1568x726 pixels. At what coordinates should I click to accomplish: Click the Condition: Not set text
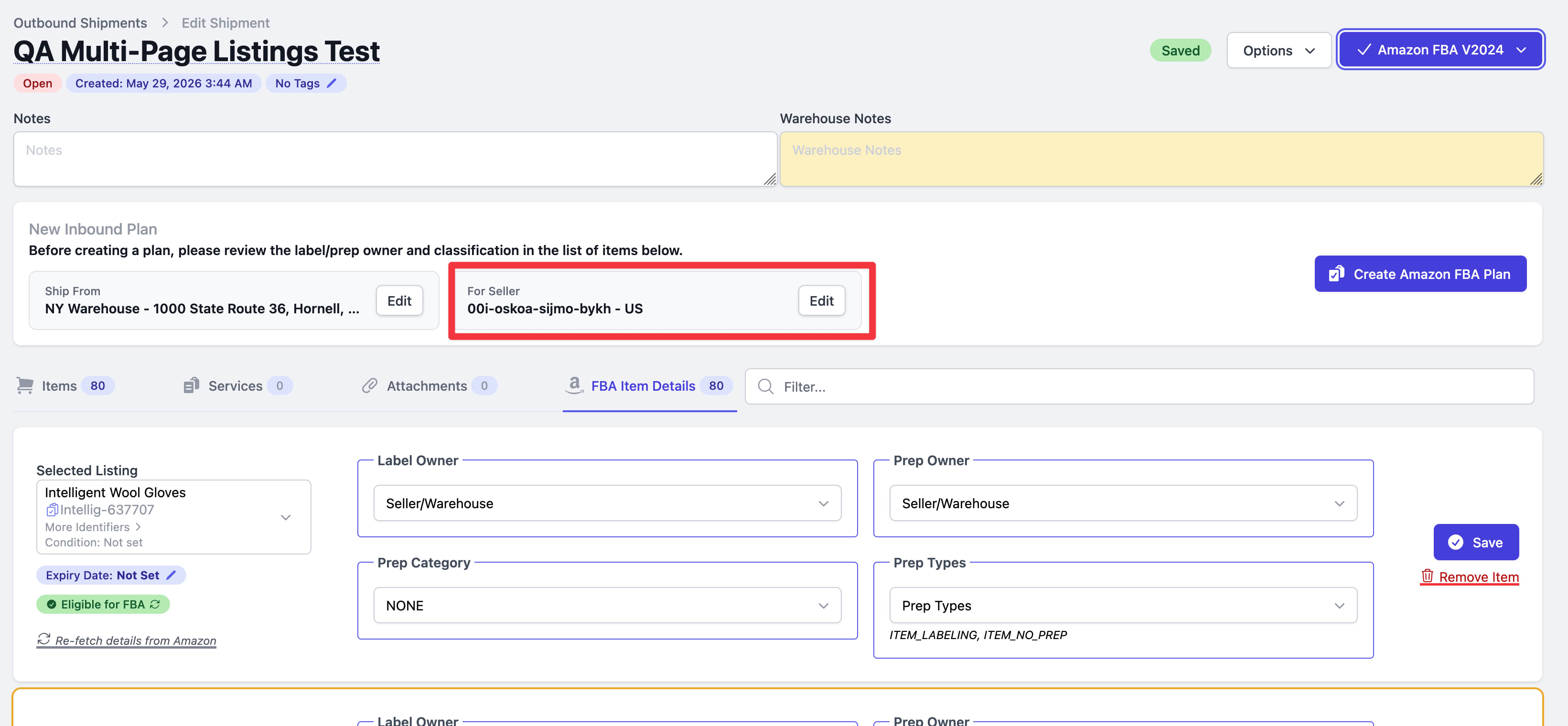(94, 542)
